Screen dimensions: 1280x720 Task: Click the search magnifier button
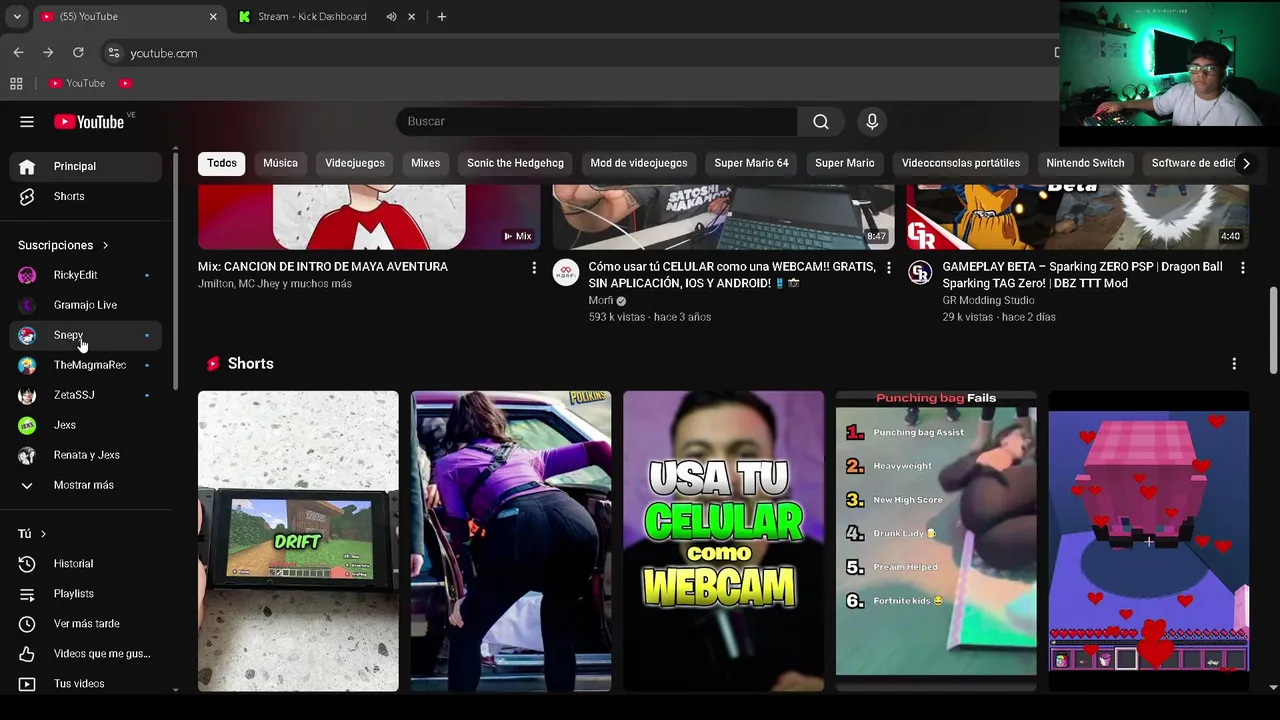(x=821, y=122)
